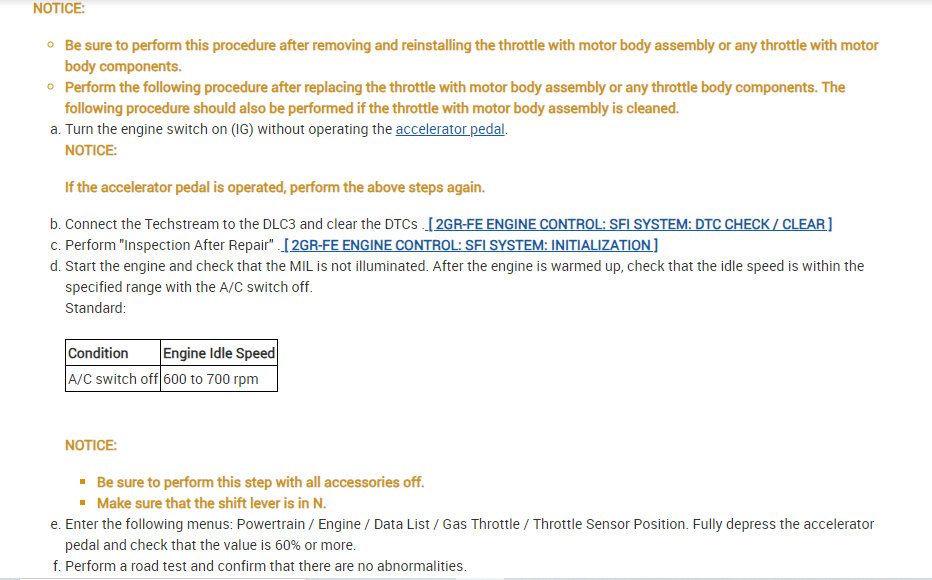Open the accelerator pedal link
Viewport: 932px width, 580px height.
point(450,129)
